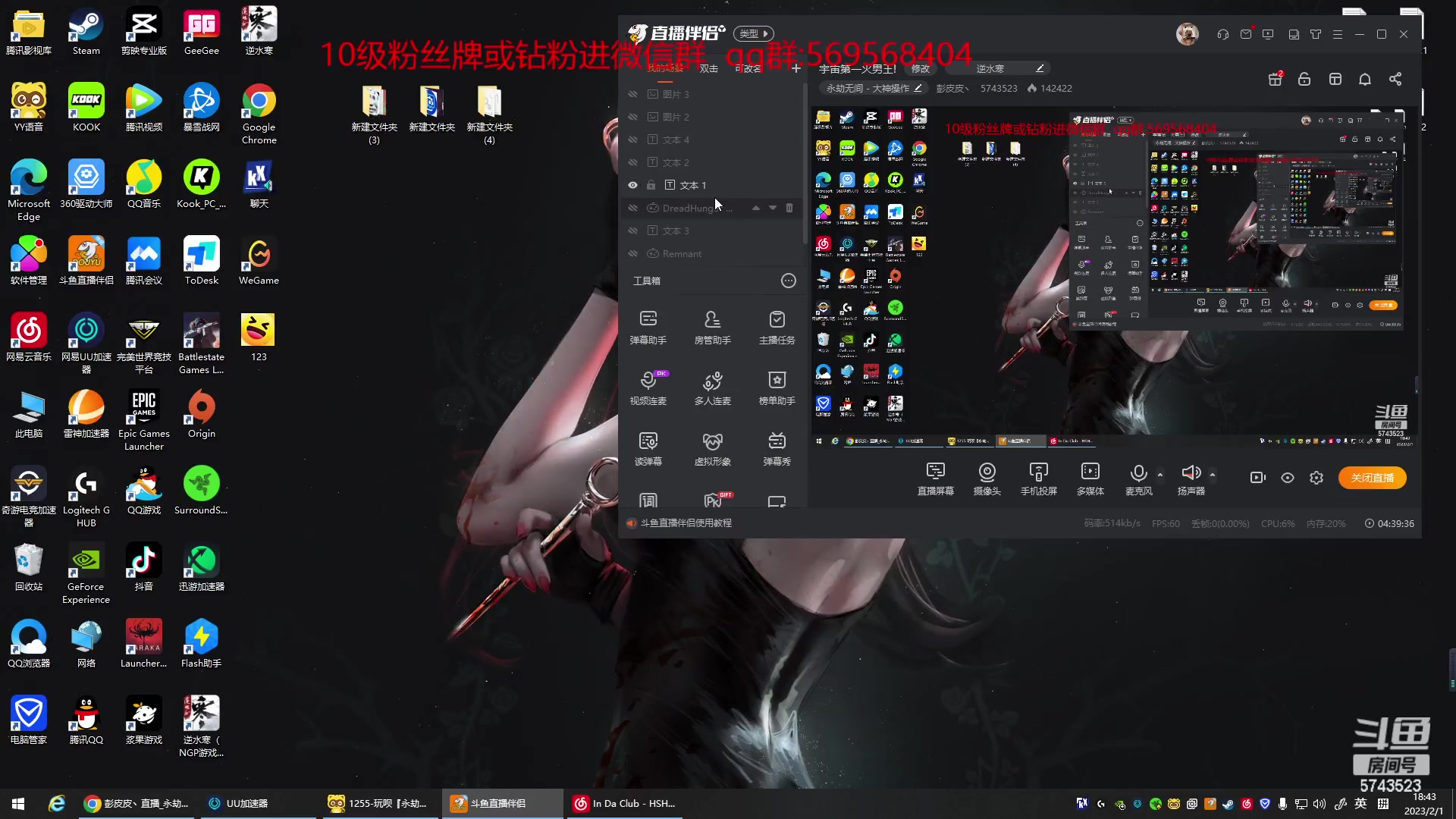Show the 文本 3 source layer
The height and width of the screenshot is (819, 1456).
click(632, 231)
